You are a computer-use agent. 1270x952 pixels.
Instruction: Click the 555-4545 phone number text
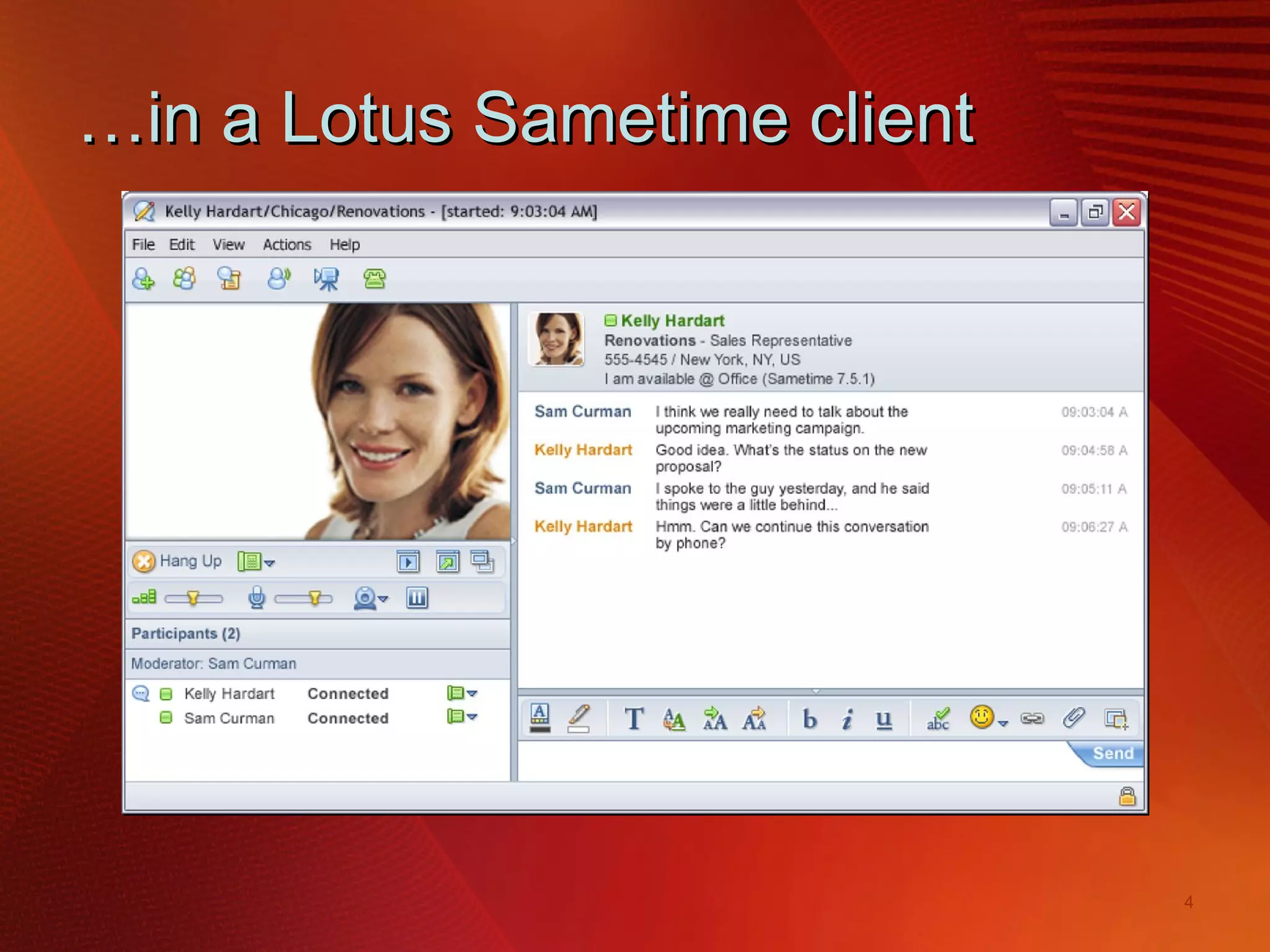[x=636, y=359]
